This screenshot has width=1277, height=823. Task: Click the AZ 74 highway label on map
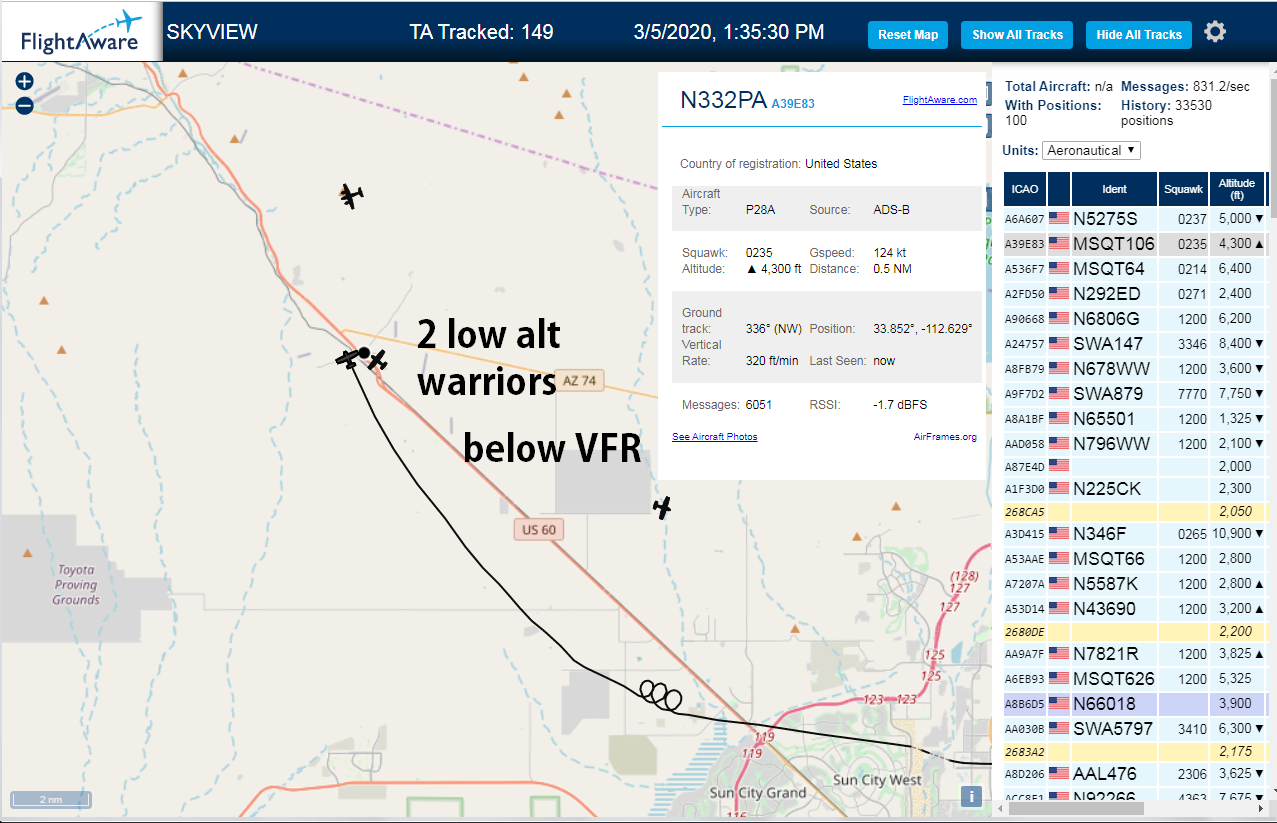coord(580,381)
